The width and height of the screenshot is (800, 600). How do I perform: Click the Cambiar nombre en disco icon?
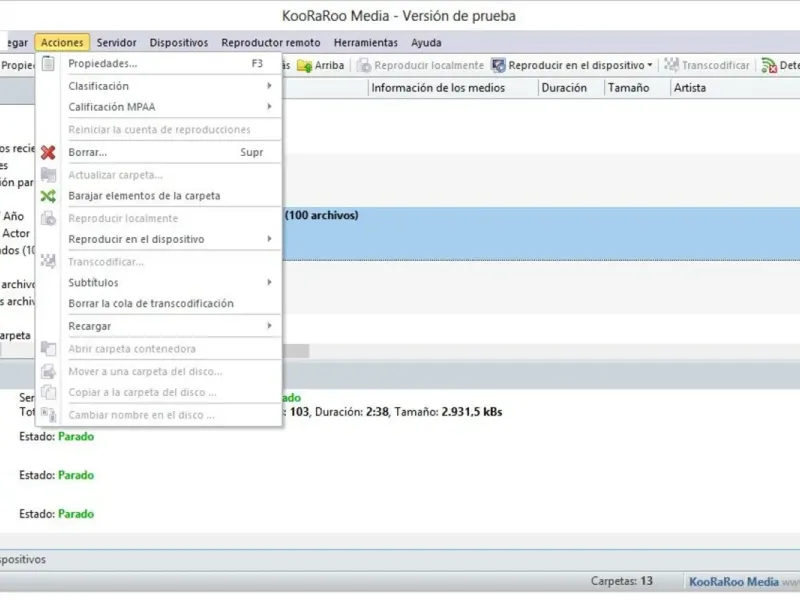(x=48, y=415)
